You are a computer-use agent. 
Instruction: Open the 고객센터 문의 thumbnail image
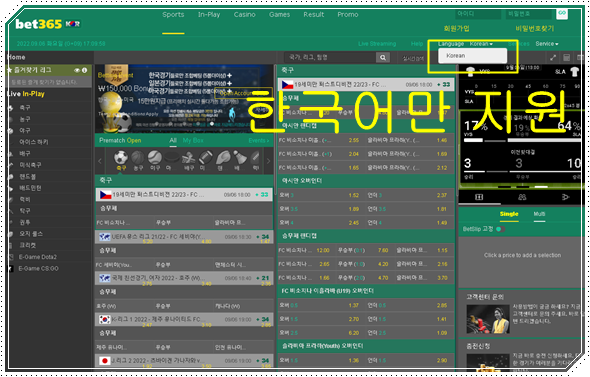(488, 319)
